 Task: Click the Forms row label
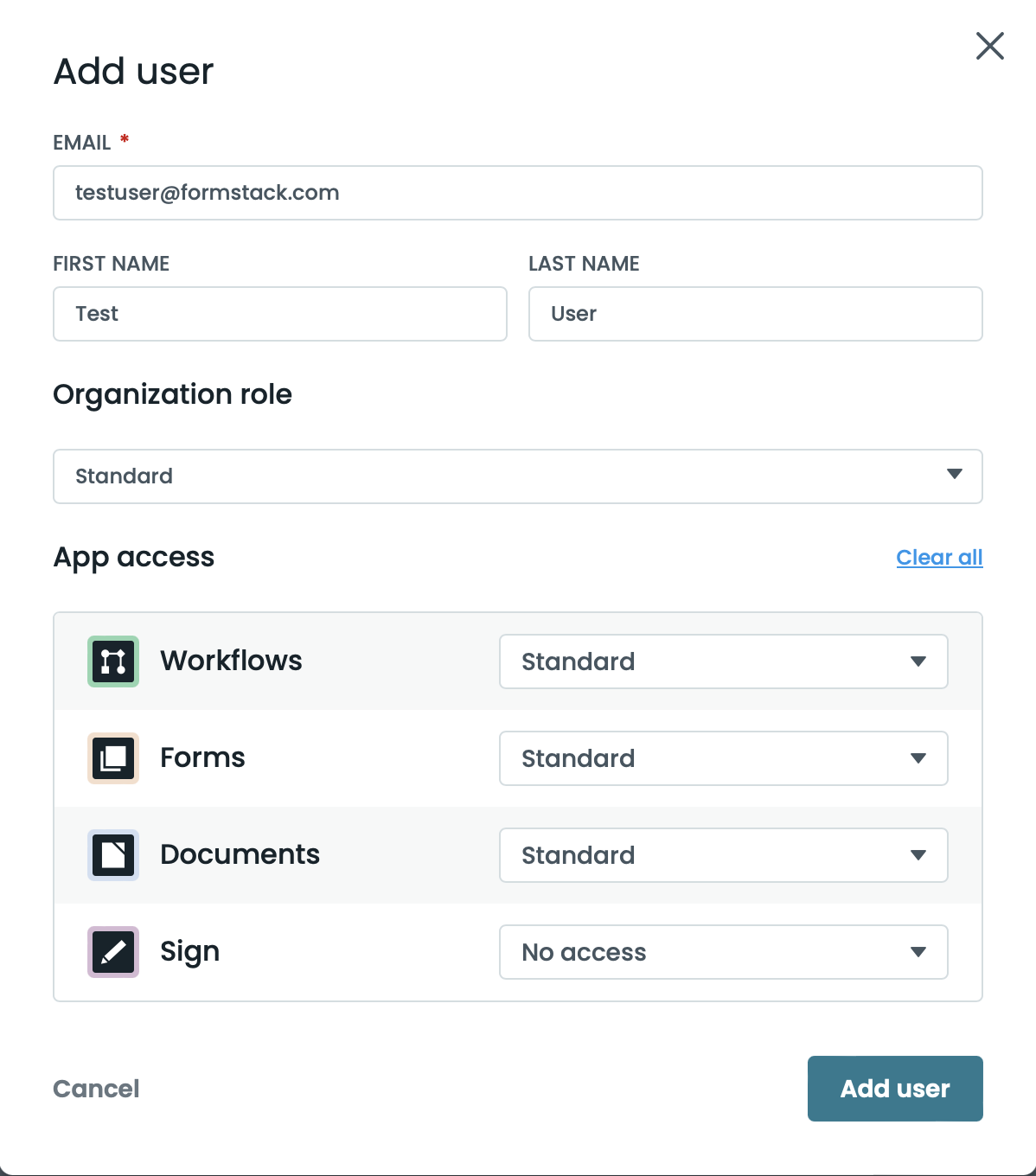202,757
